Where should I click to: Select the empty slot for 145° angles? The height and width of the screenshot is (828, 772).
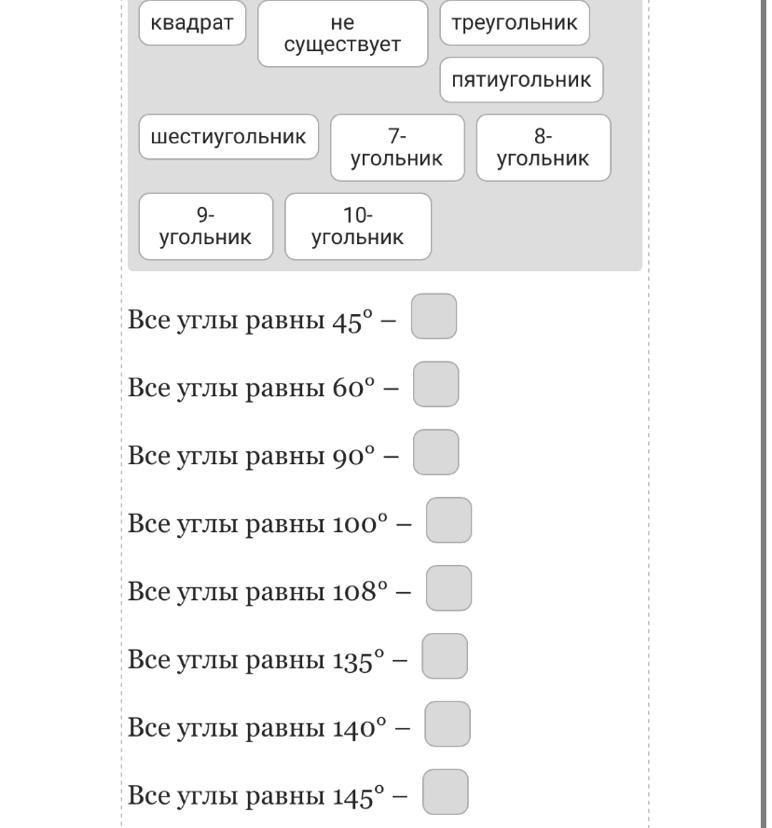tap(445, 793)
